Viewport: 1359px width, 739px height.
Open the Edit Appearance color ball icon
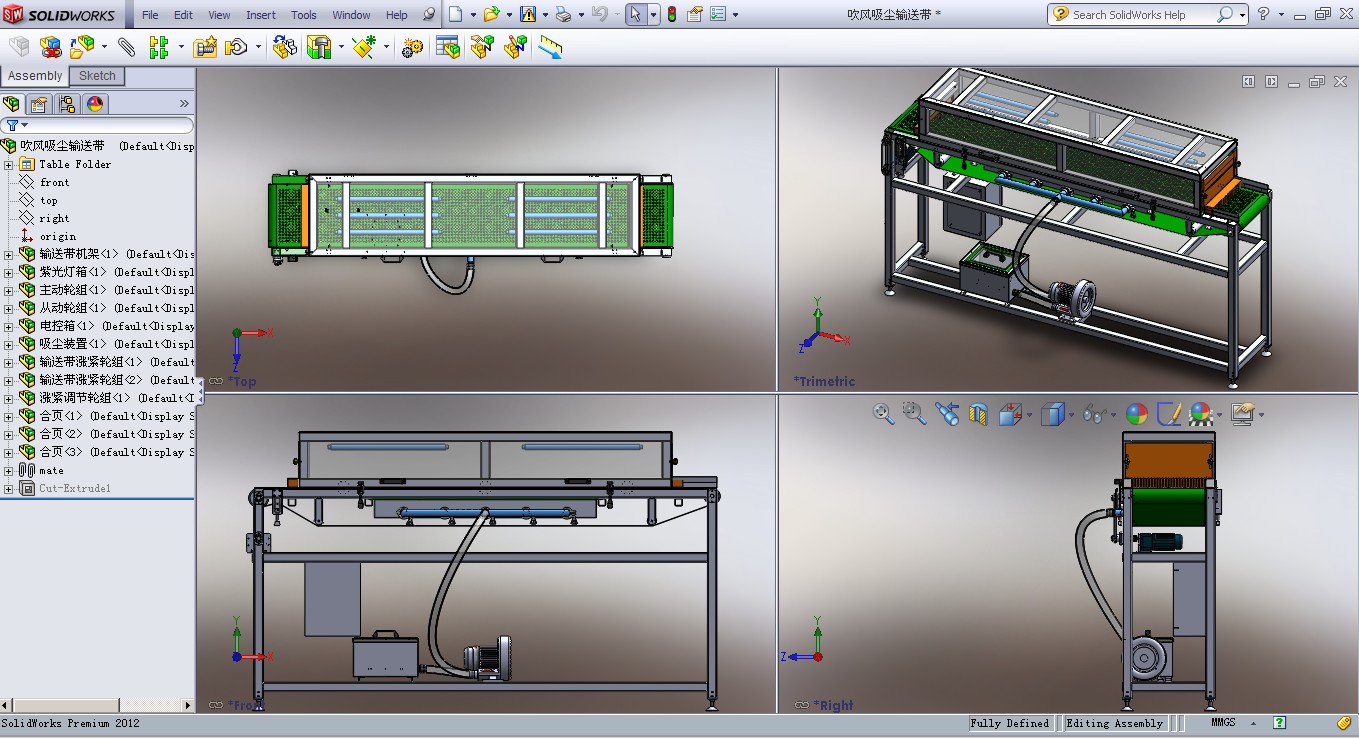[x=1136, y=414]
